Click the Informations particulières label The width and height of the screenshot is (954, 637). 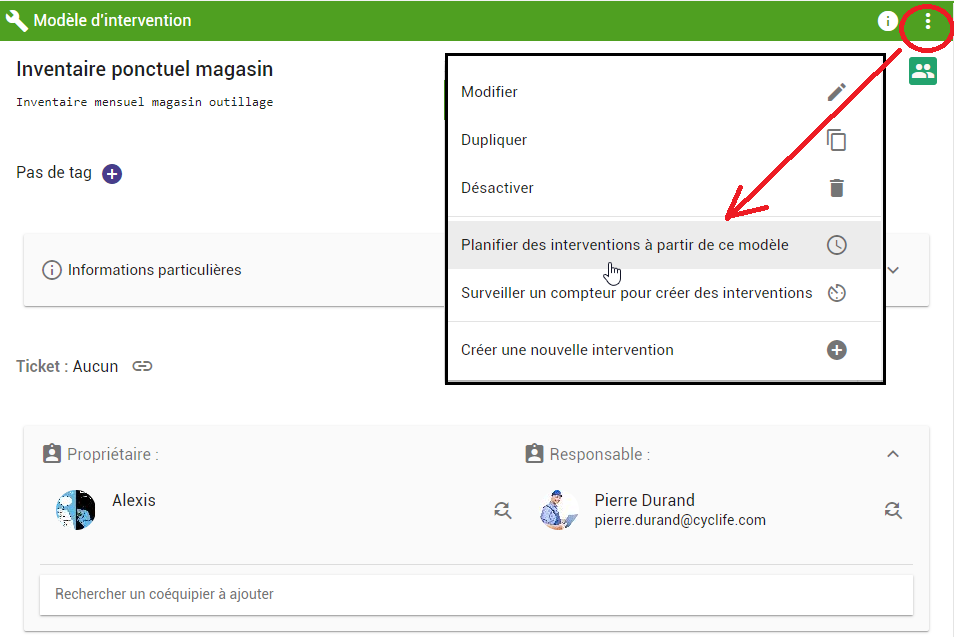pos(155,270)
